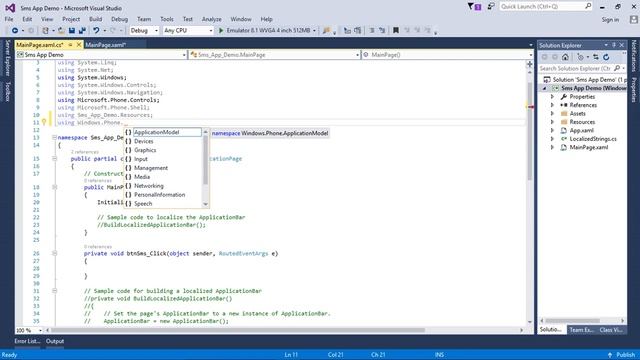Switch to the MainPage.xaml tab
Image resolution: width=640 pixels, height=360 pixels.
[x=106, y=45]
